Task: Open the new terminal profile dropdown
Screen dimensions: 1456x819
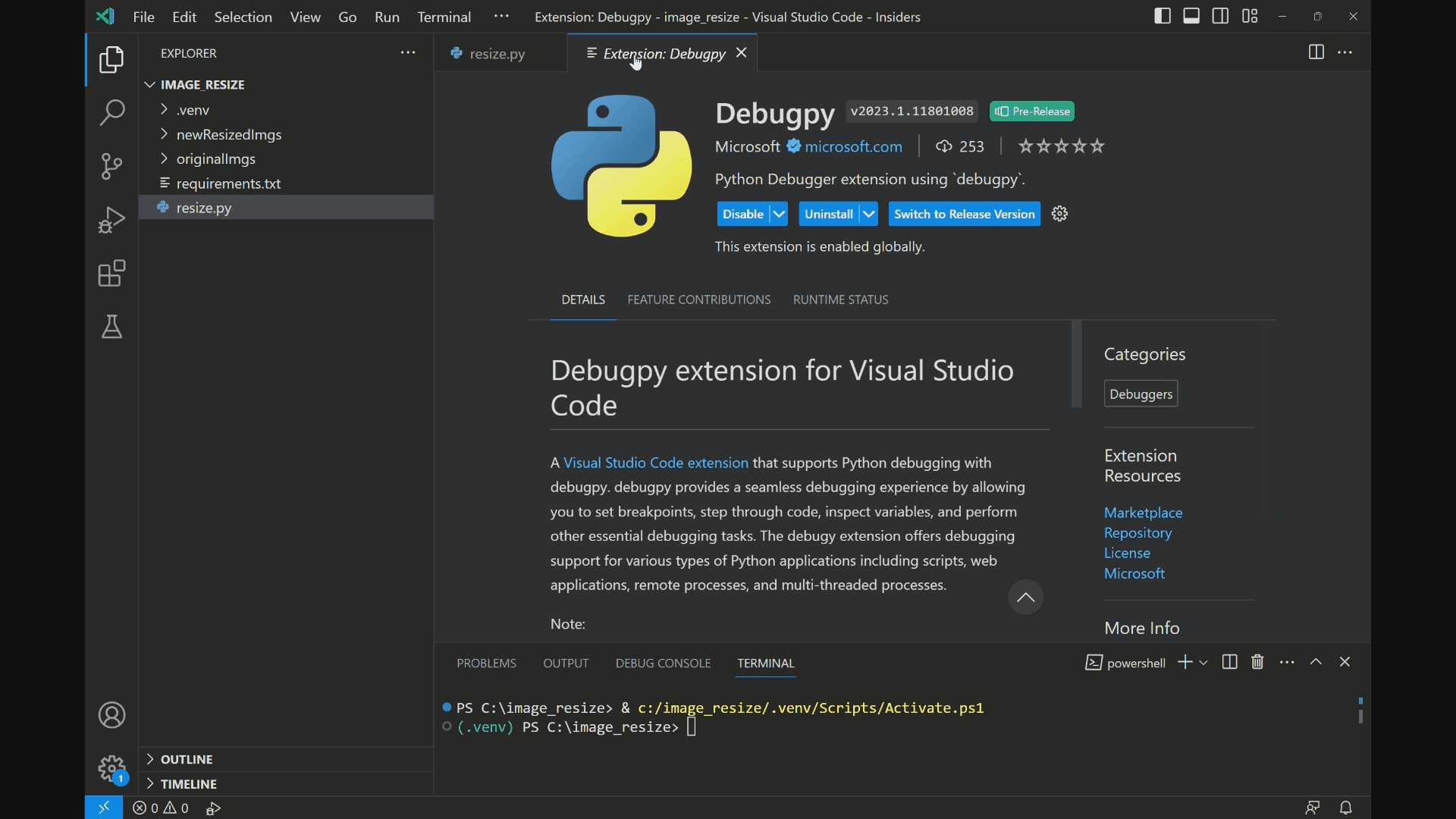Action: [1203, 663]
